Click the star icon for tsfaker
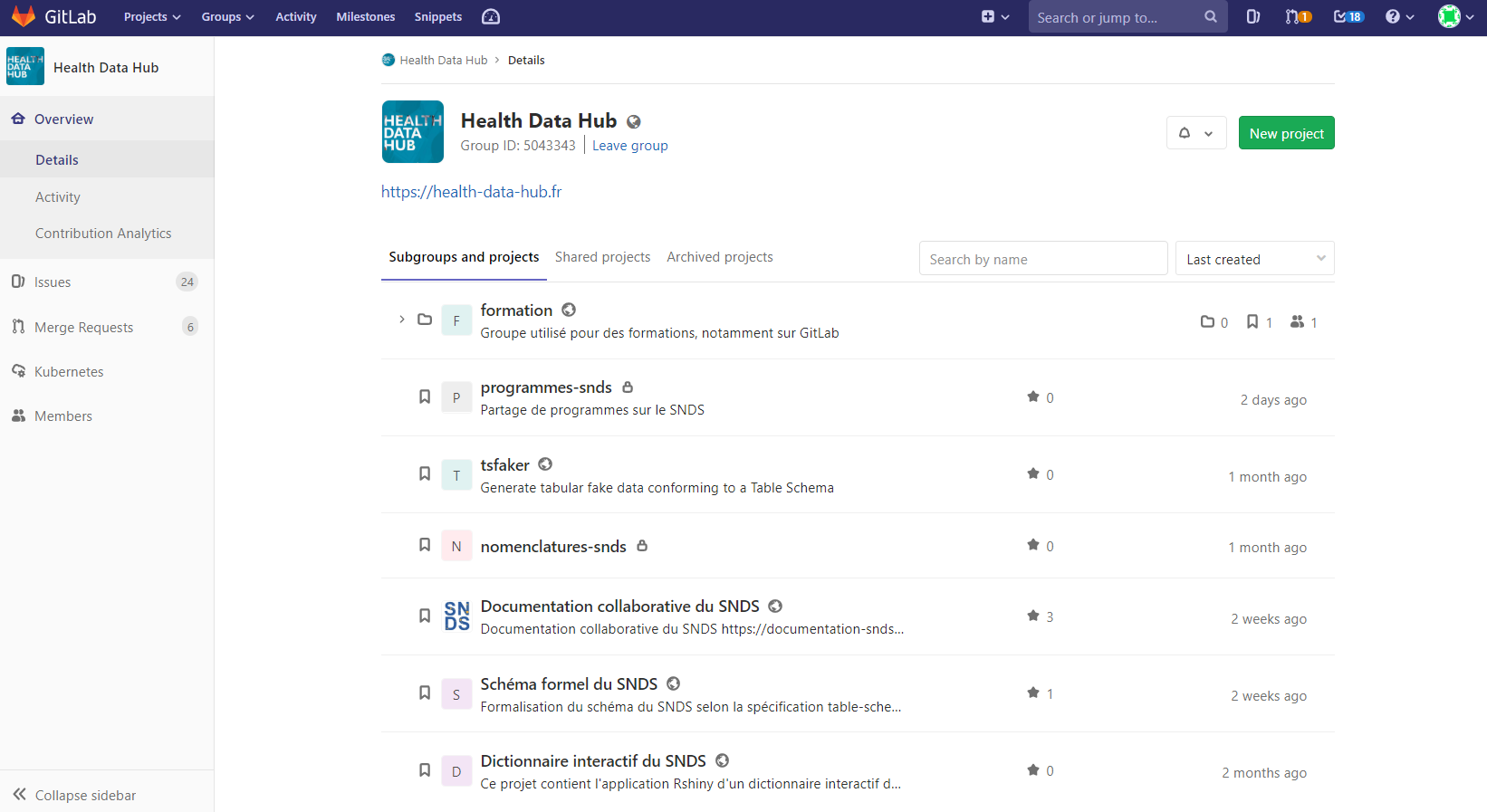 pyautogui.click(x=1033, y=473)
